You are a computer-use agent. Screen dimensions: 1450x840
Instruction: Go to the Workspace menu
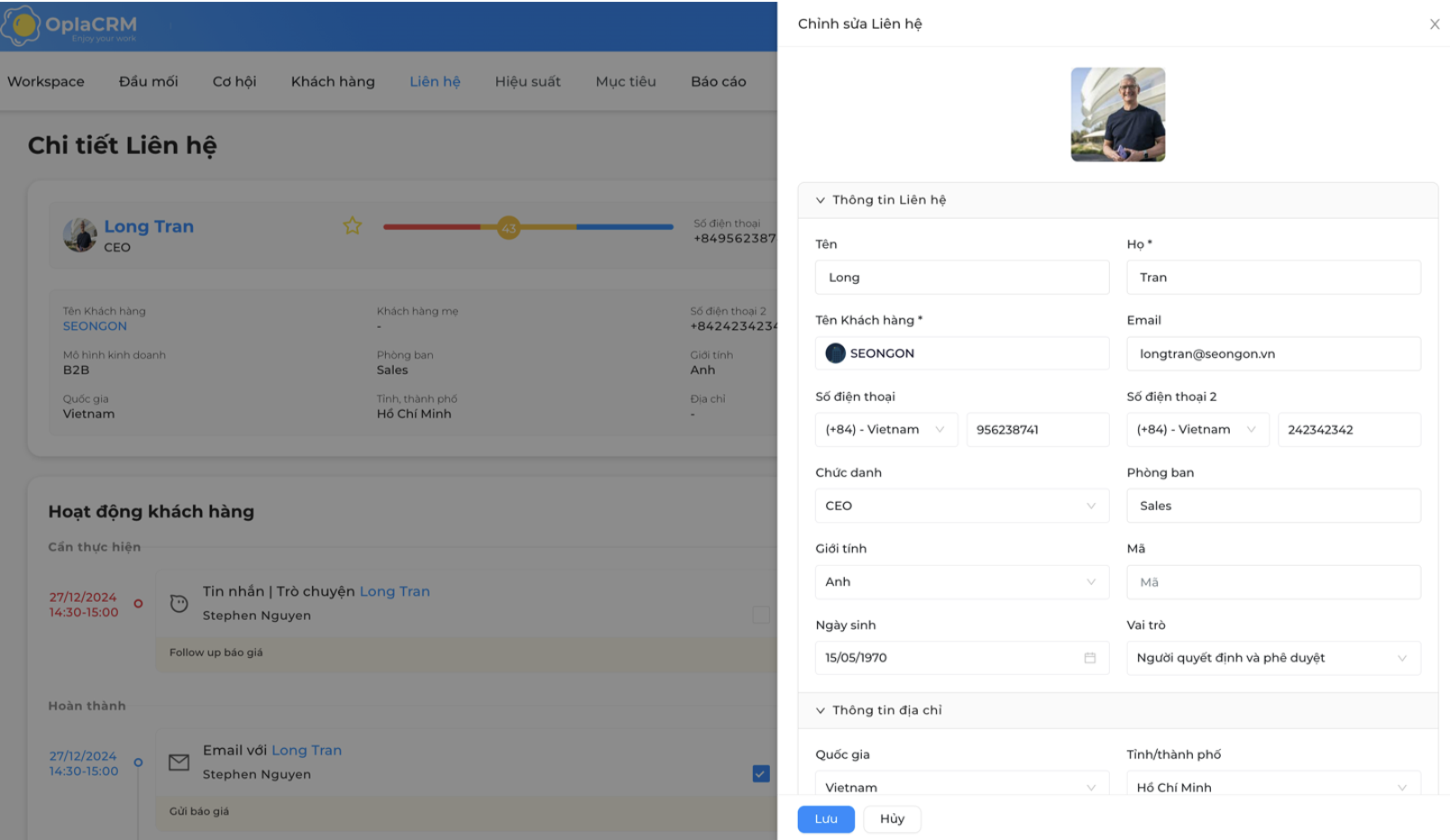coord(46,81)
